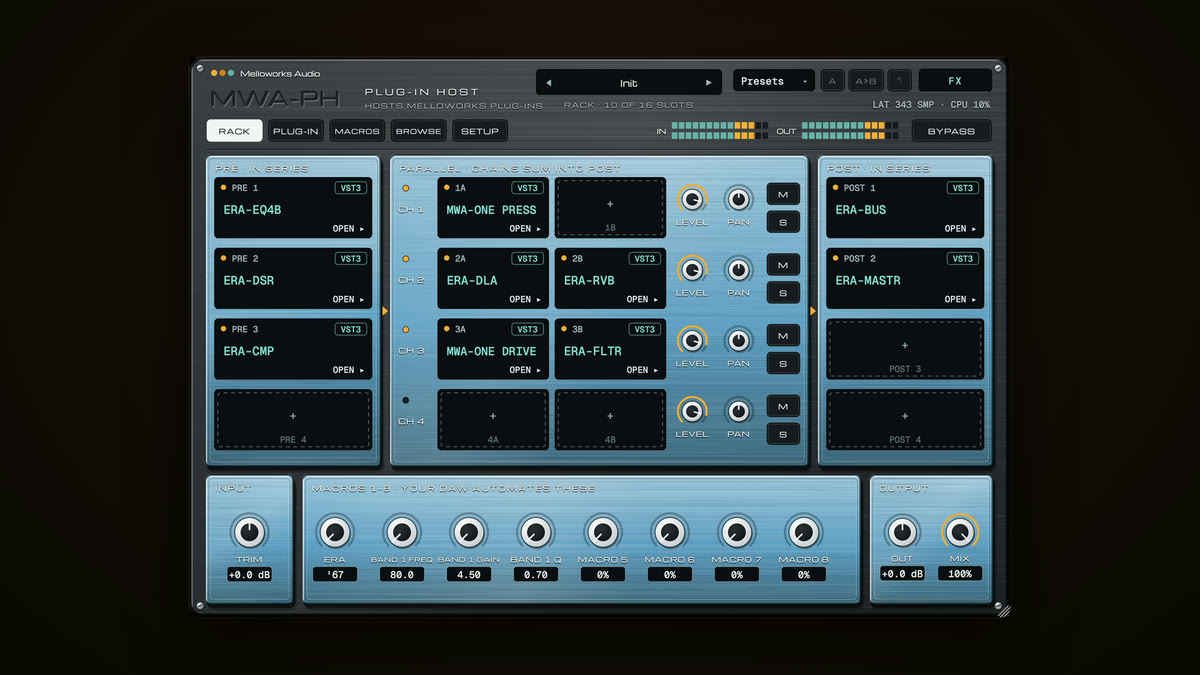Select the A compare state button
Image resolution: width=1200 pixels, height=675 pixels.
833,81
